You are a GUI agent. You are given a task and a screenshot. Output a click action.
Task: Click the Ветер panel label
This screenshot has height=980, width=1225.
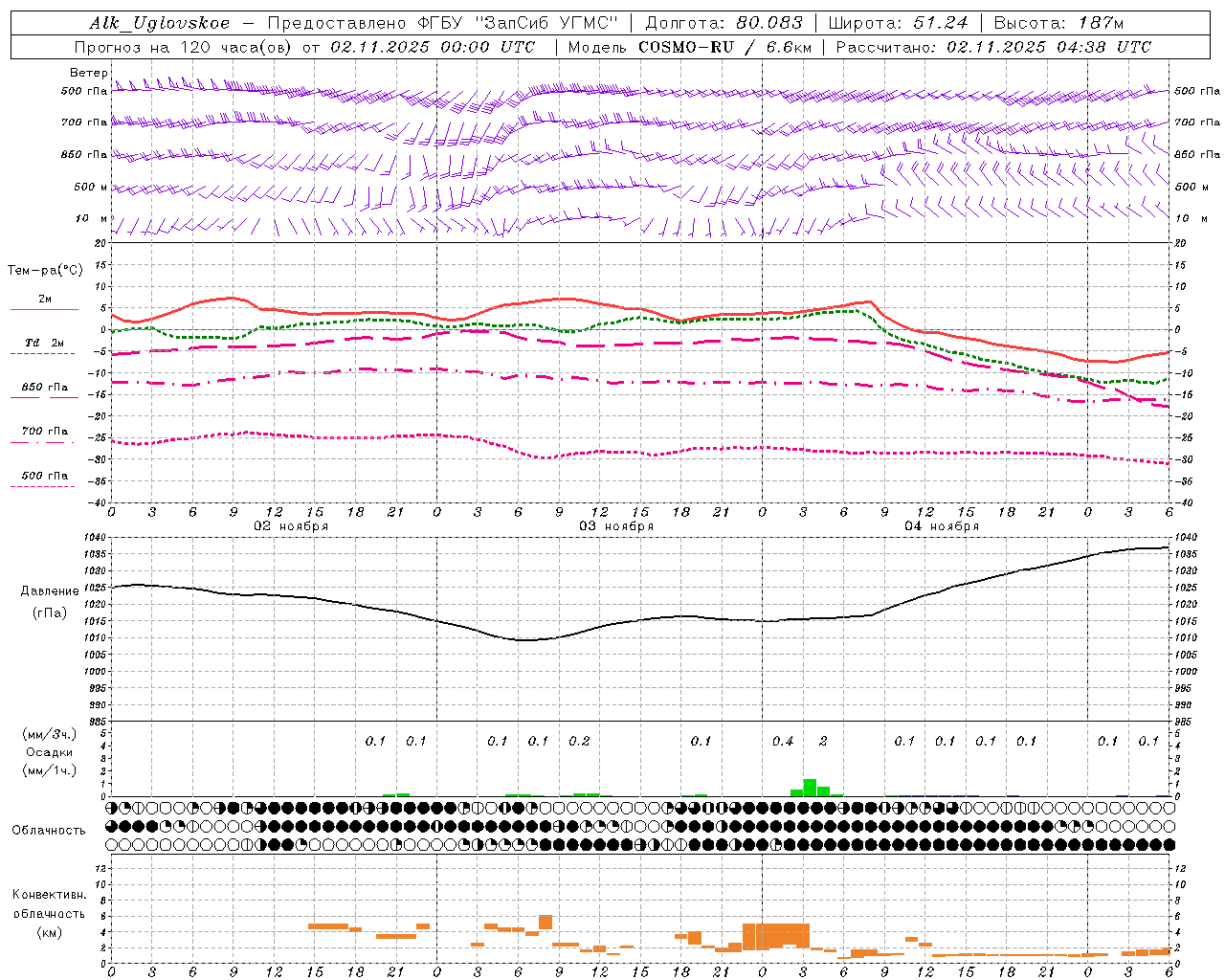point(88,73)
